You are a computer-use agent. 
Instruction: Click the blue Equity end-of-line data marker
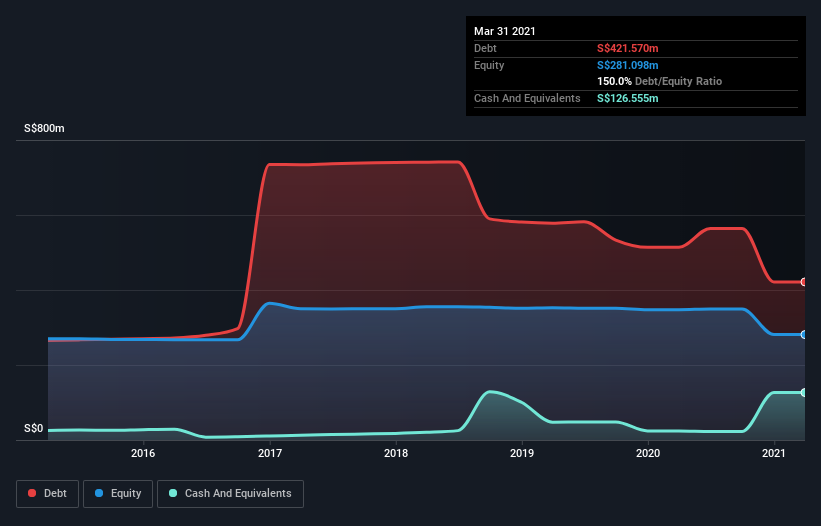(804, 334)
